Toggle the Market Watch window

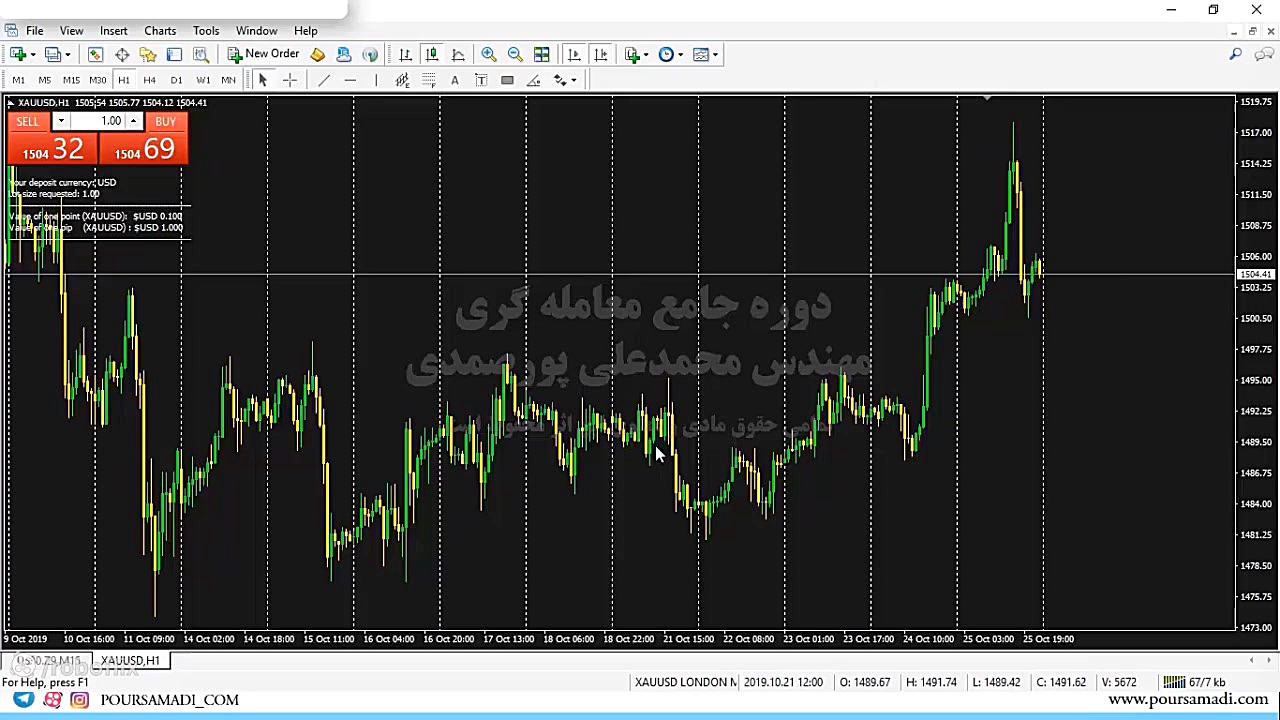pyautogui.click(x=95, y=55)
